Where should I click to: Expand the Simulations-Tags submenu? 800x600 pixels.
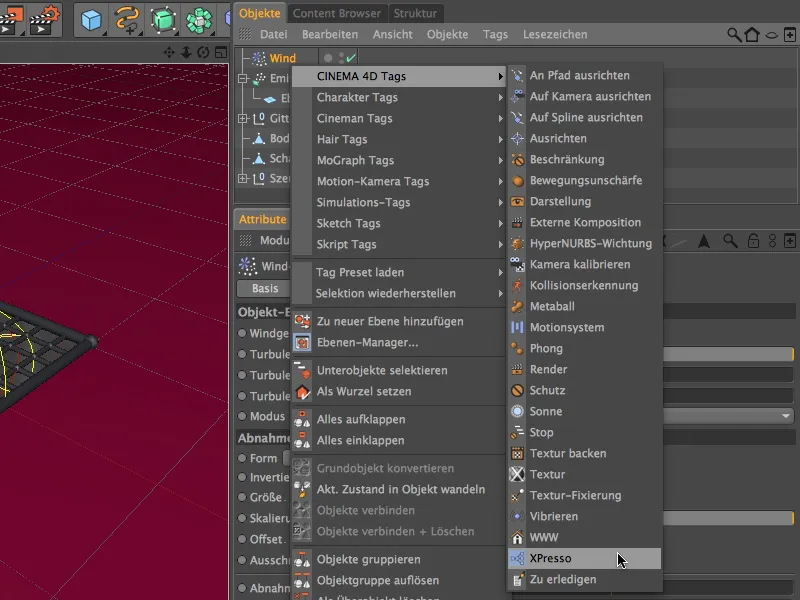tap(399, 202)
